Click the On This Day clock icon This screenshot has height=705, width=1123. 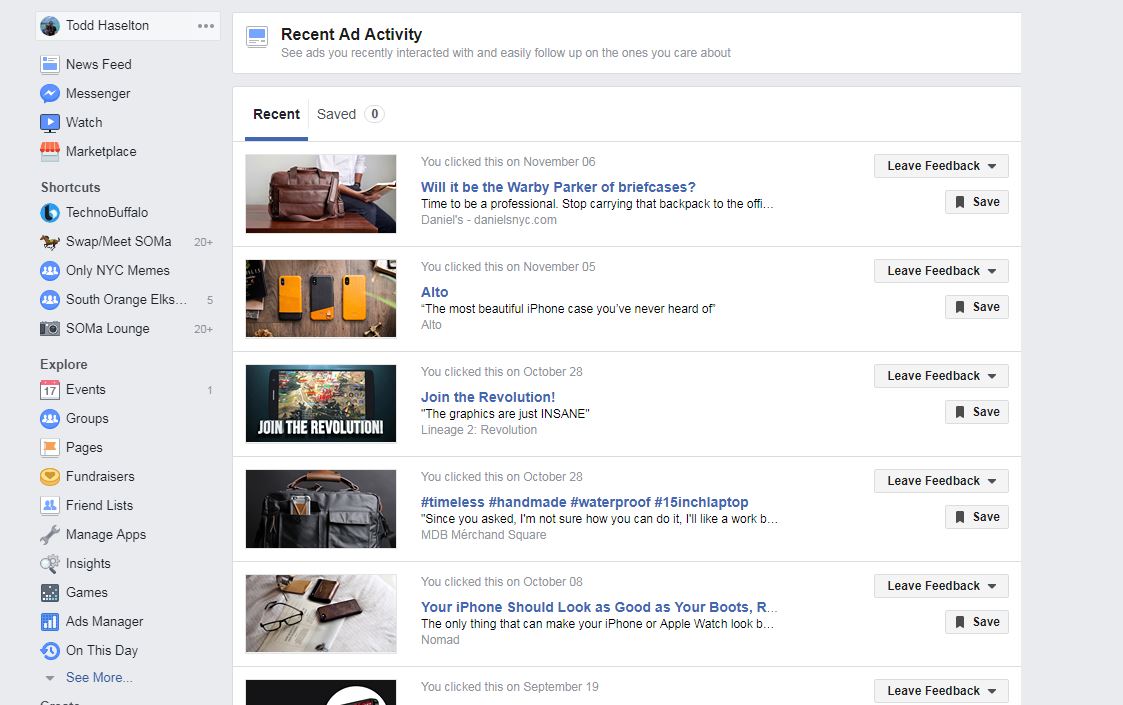(x=49, y=651)
